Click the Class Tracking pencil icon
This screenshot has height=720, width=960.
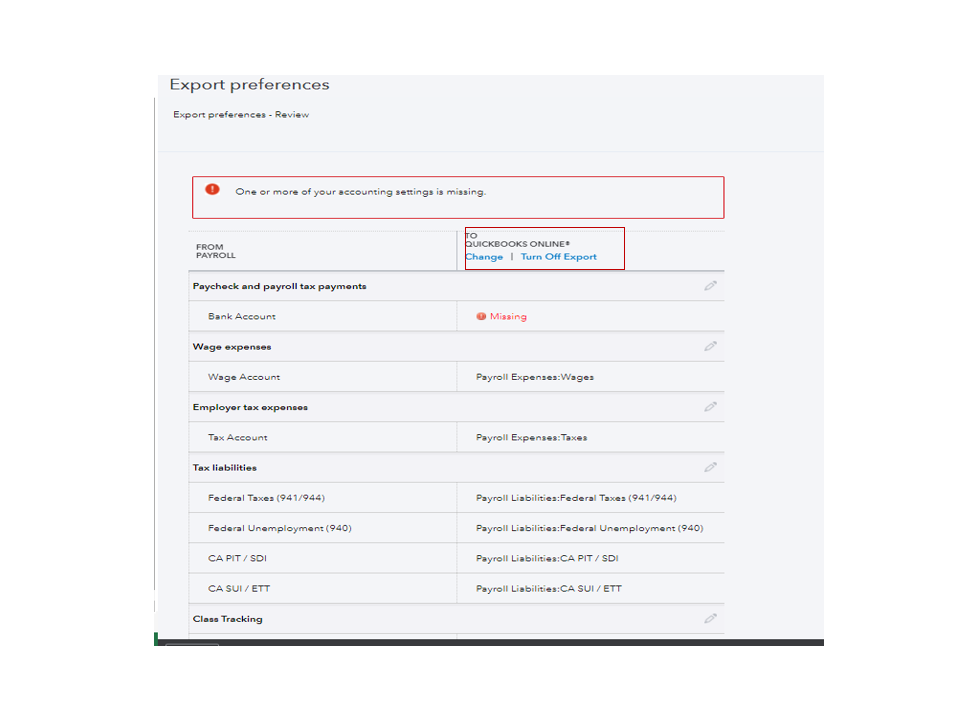pyautogui.click(x=710, y=618)
